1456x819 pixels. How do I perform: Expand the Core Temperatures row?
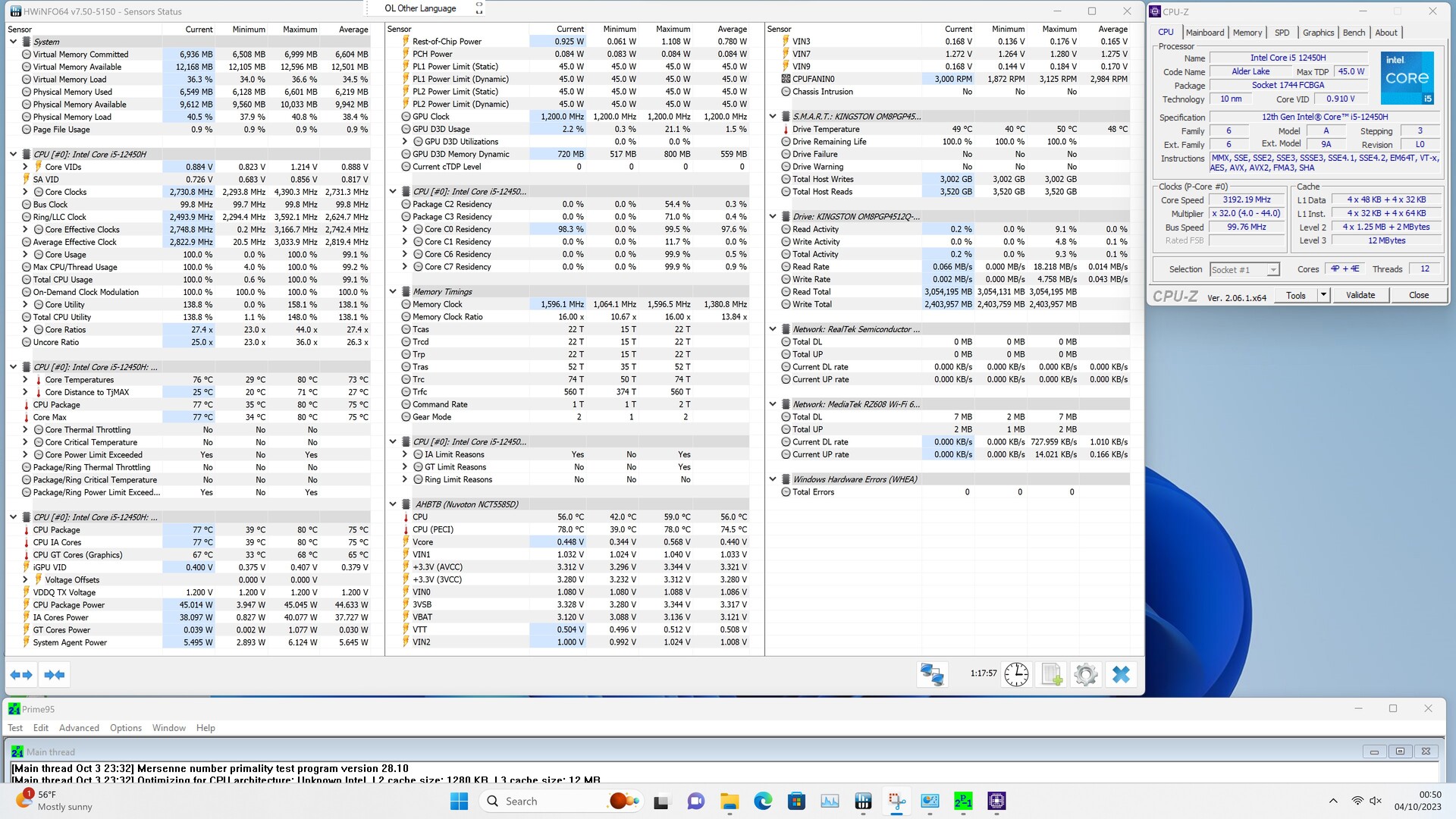[x=25, y=380]
